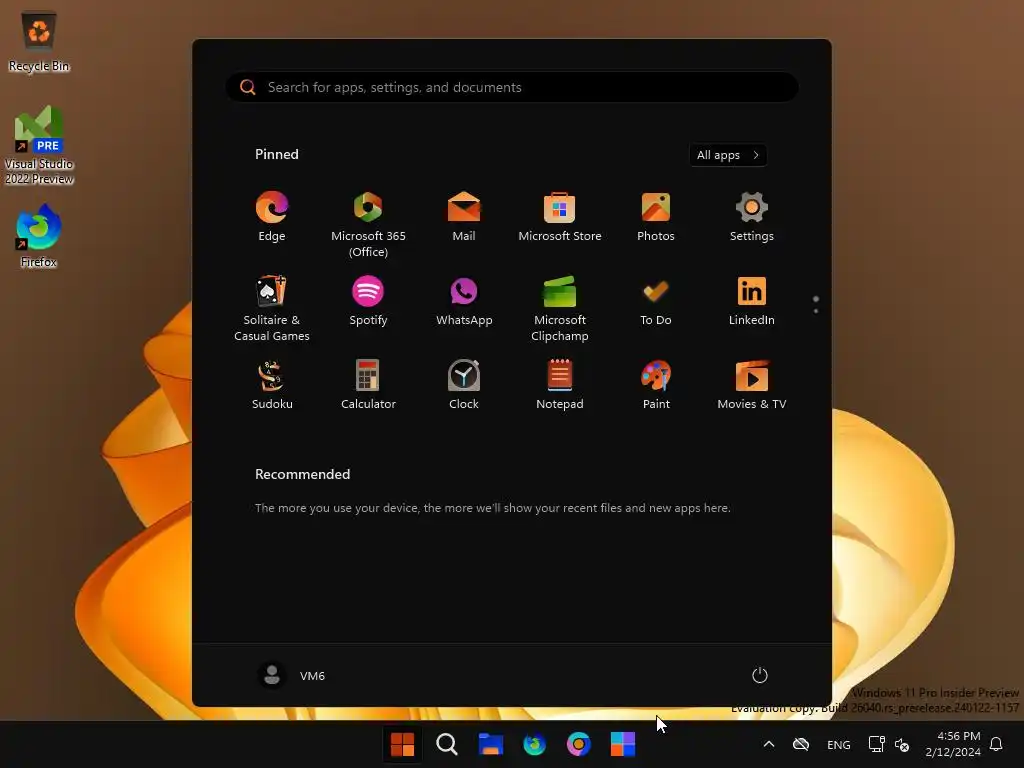Open the Edge pinned app
This screenshot has width=1024, height=768.
[272, 217]
